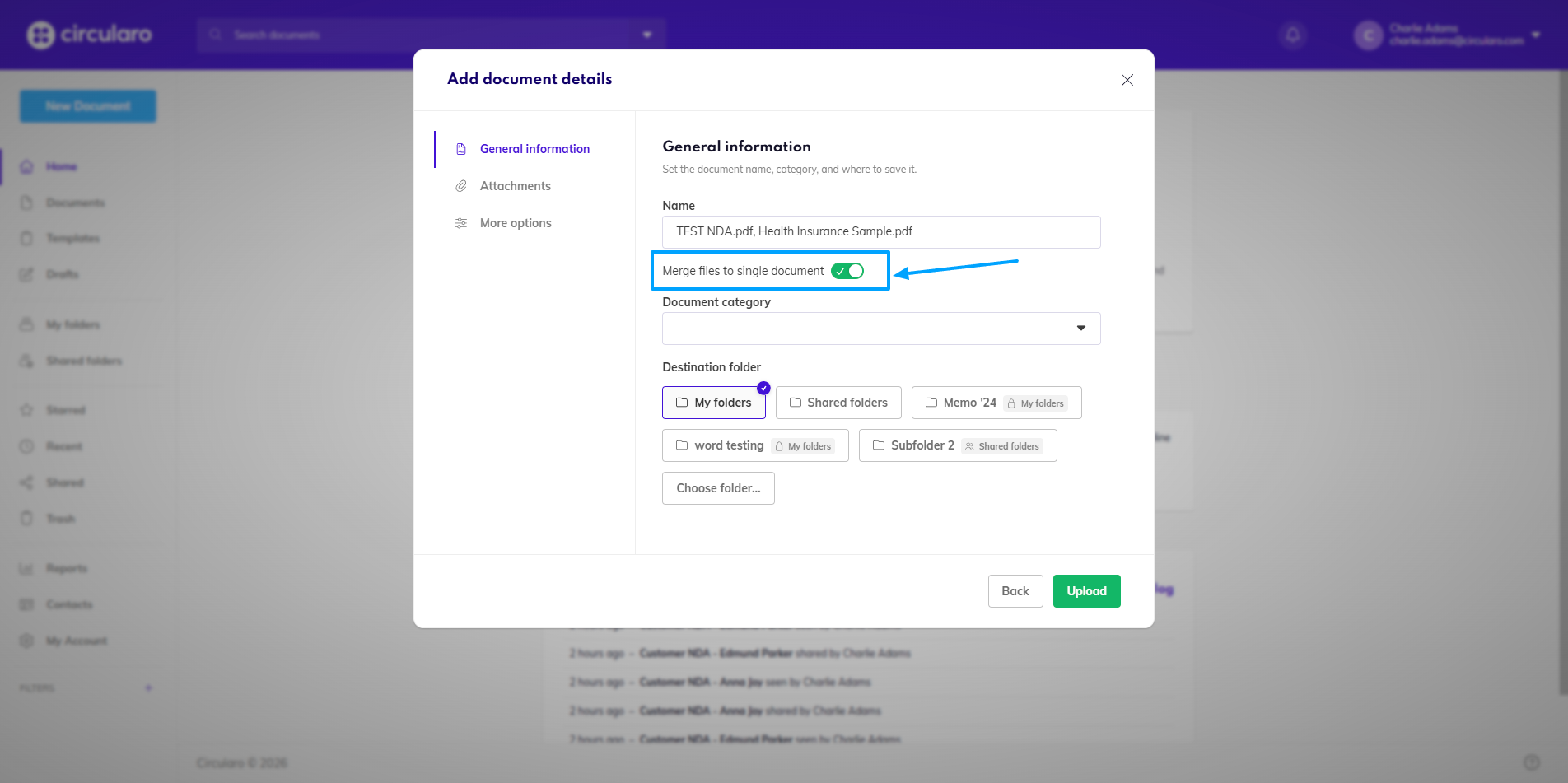Click the notification bell icon
1568x783 pixels.
[1293, 35]
